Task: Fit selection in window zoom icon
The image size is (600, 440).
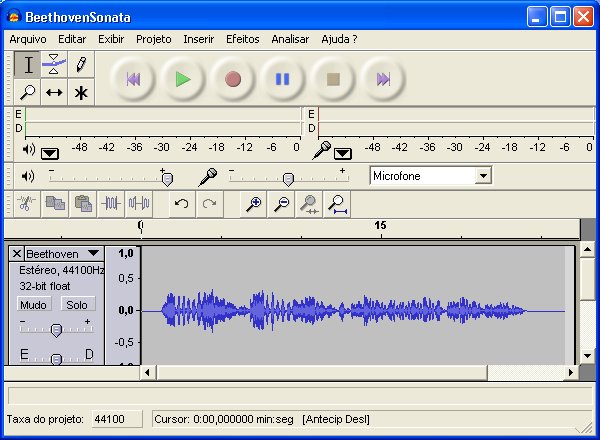Action: [309, 204]
